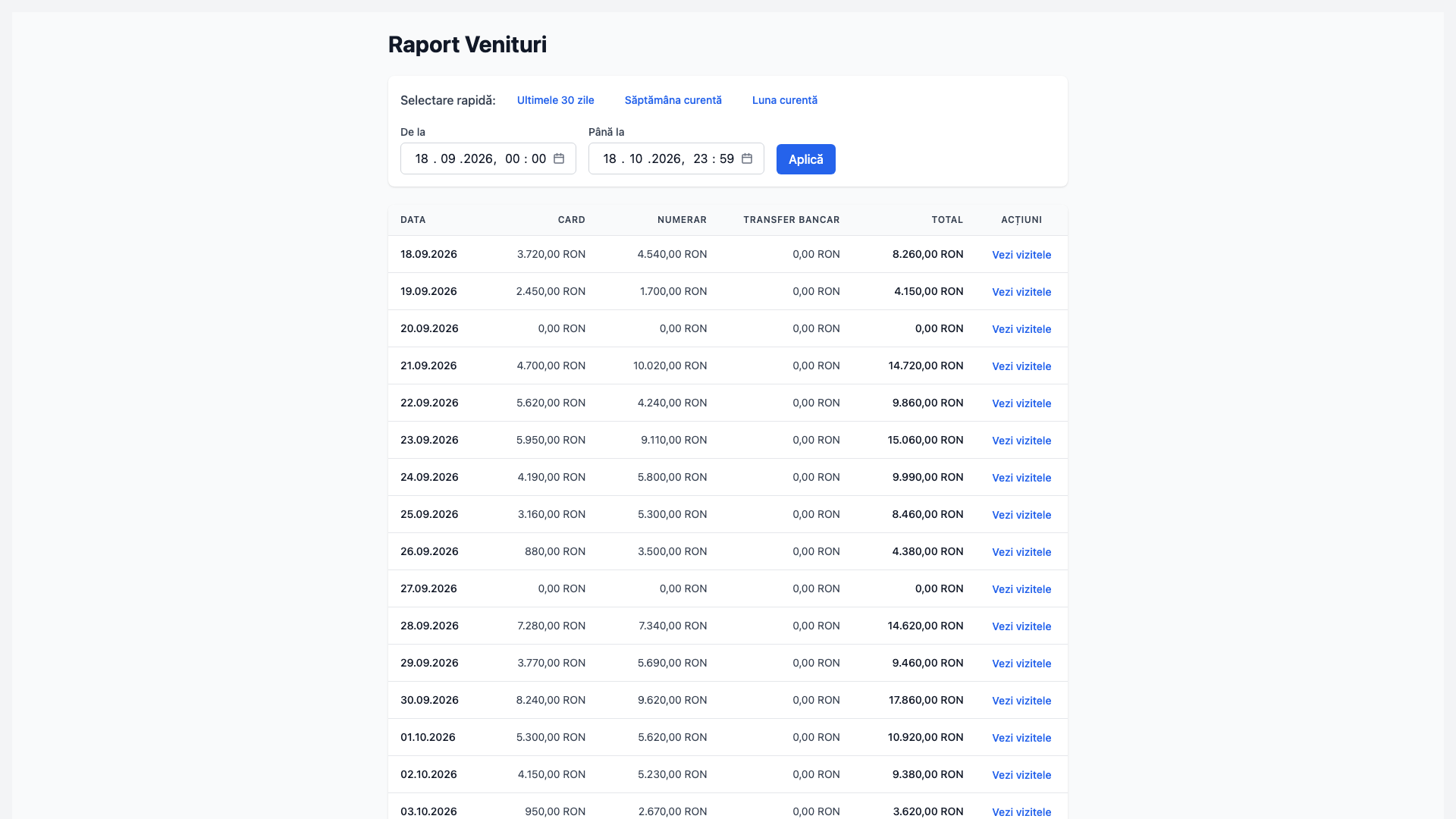
Task: Click the TOTAL column header
Action: (x=947, y=220)
